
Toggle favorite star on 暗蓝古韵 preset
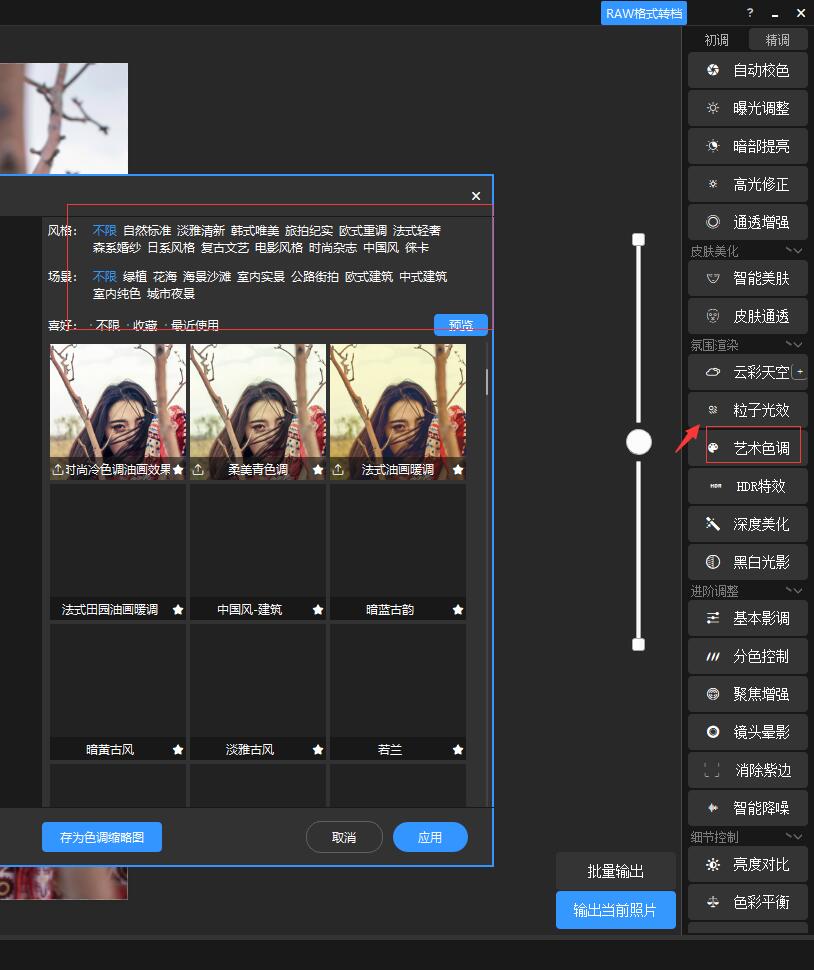pyautogui.click(x=457, y=609)
